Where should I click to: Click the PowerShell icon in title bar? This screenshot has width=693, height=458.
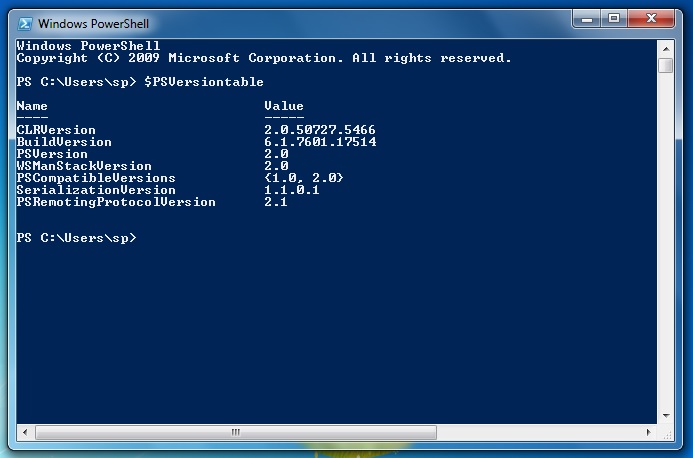click(x=25, y=24)
